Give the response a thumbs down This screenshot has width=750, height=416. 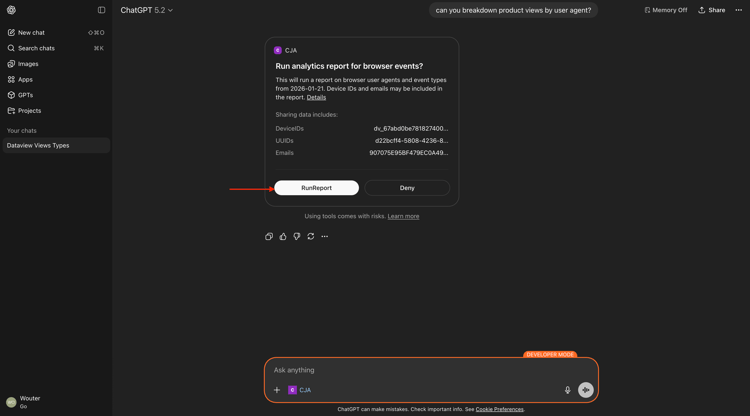click(x=297, y=236)
